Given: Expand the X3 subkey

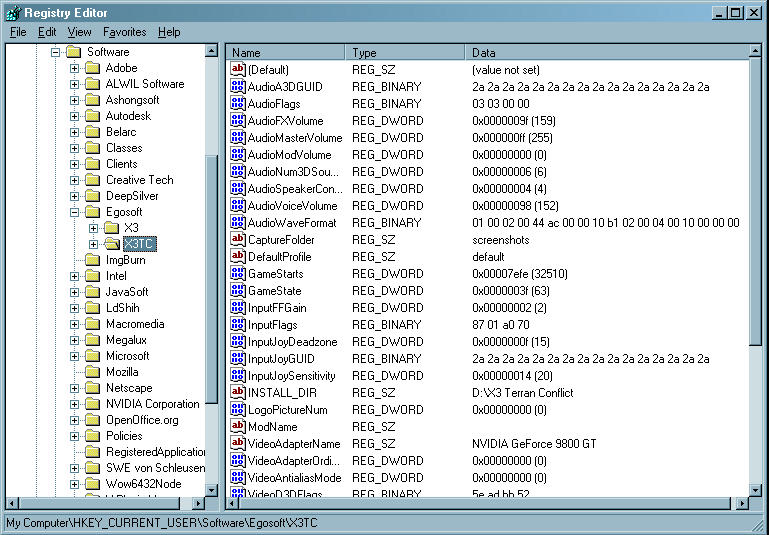Looking at the screenshot, I should click(94, 228).
